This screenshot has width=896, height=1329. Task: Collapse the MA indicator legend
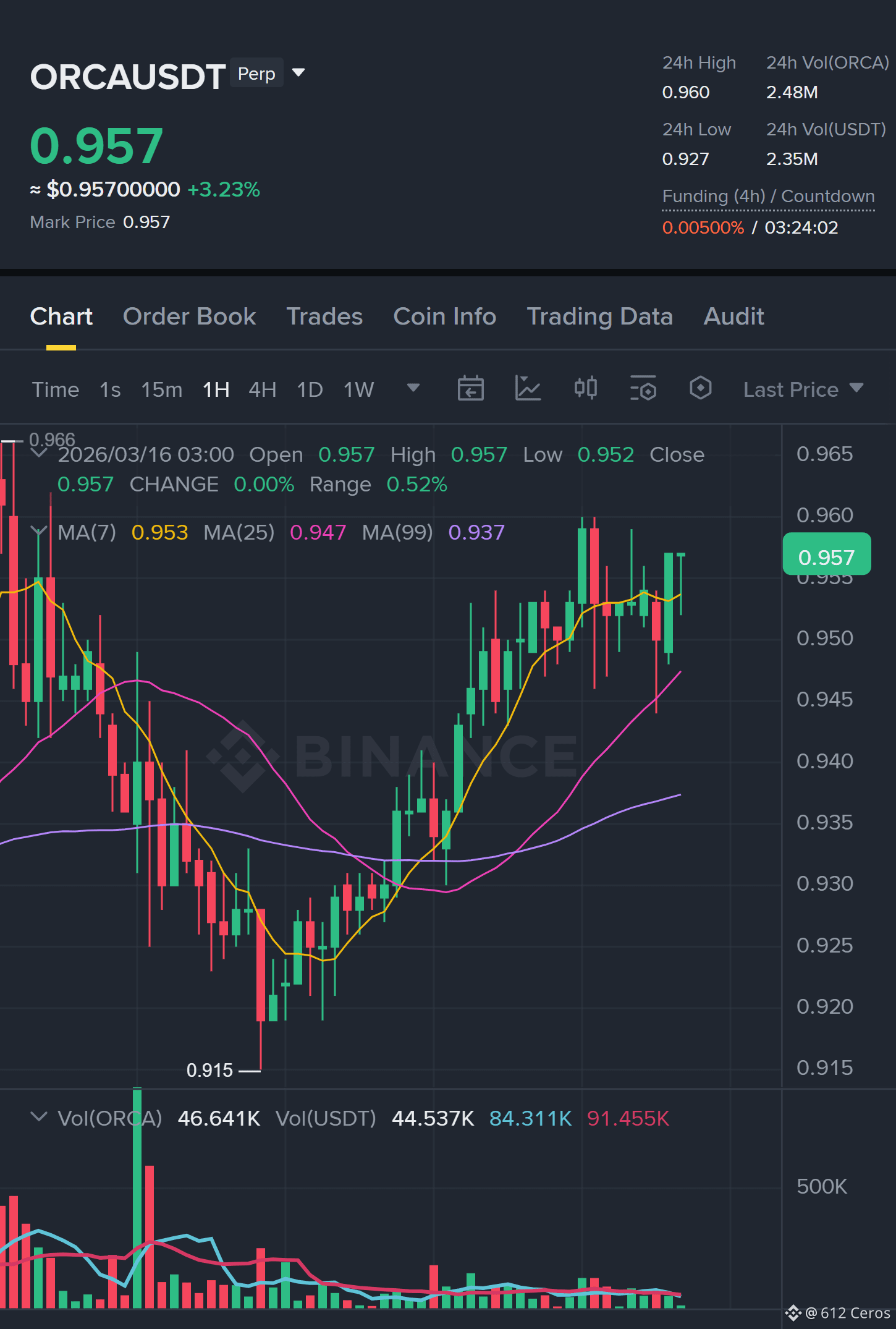(39, 532)
